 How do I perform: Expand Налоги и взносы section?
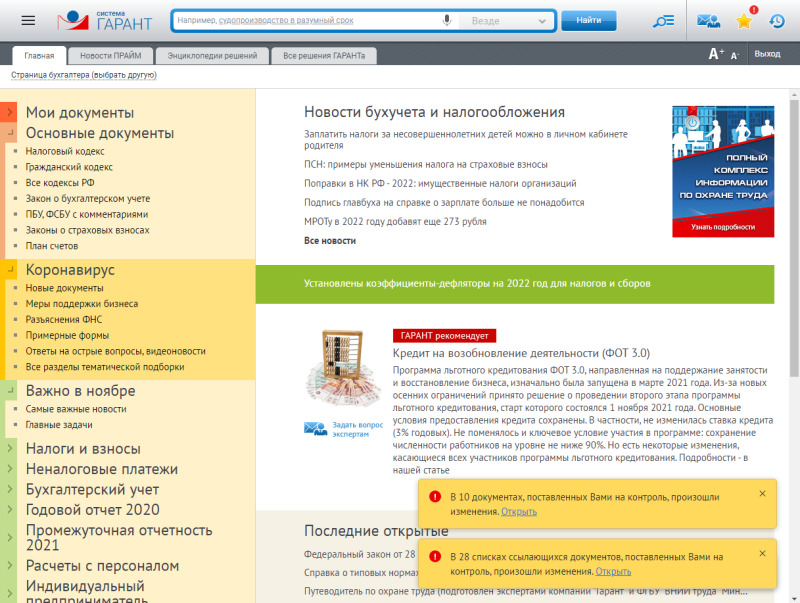(9, 448)
